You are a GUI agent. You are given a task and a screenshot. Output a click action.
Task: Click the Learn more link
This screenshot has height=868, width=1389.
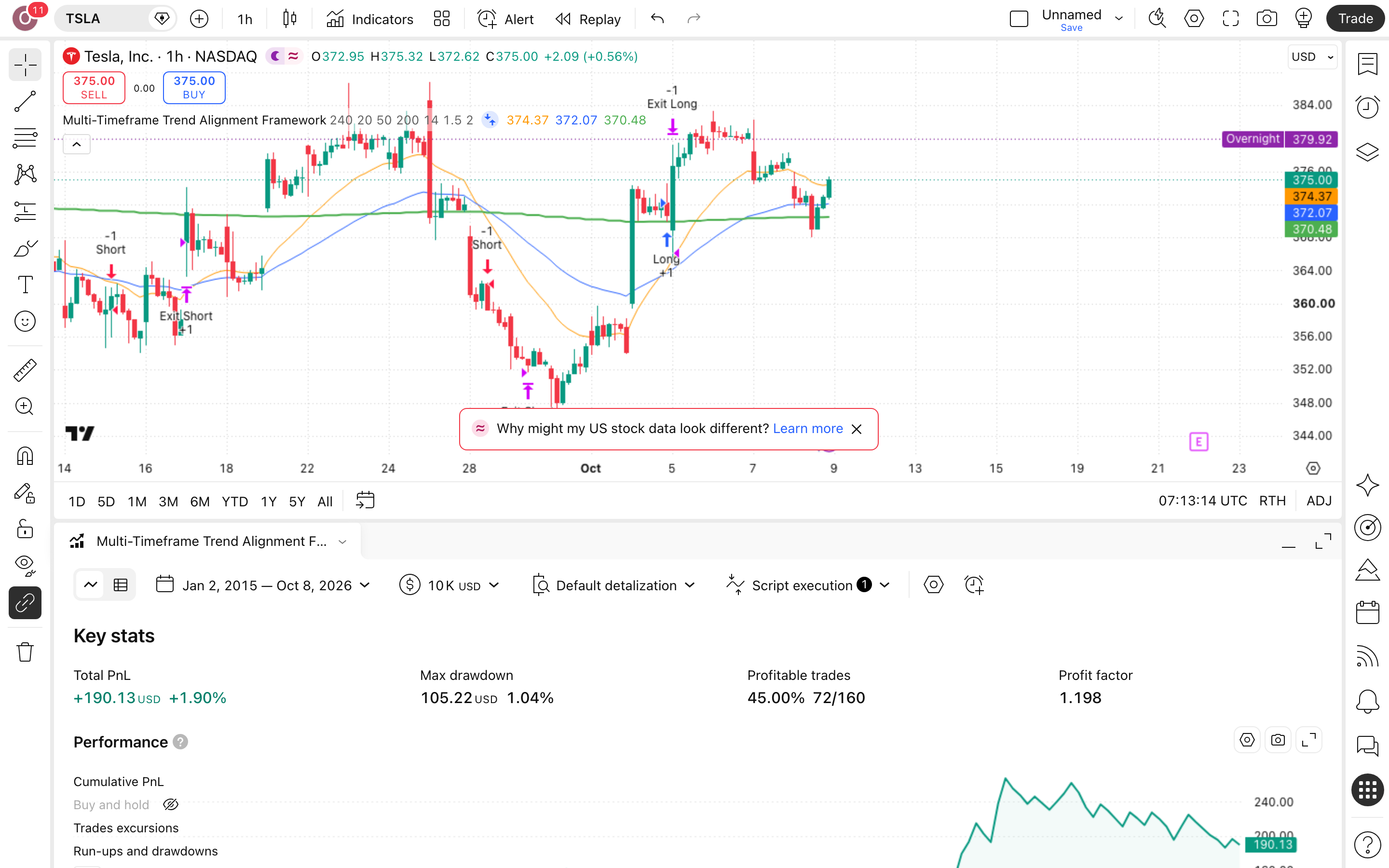pos(807,428)
